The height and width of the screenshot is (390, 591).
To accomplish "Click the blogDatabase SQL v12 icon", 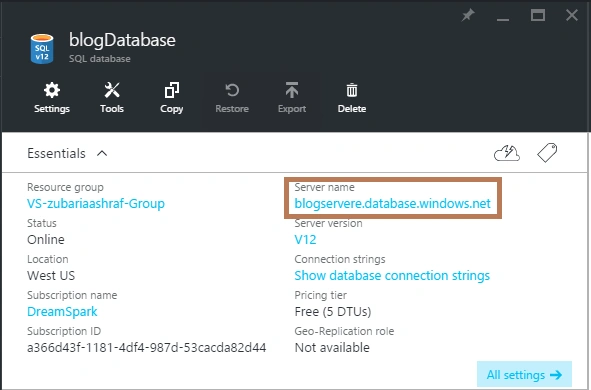I will pos(42,49).
